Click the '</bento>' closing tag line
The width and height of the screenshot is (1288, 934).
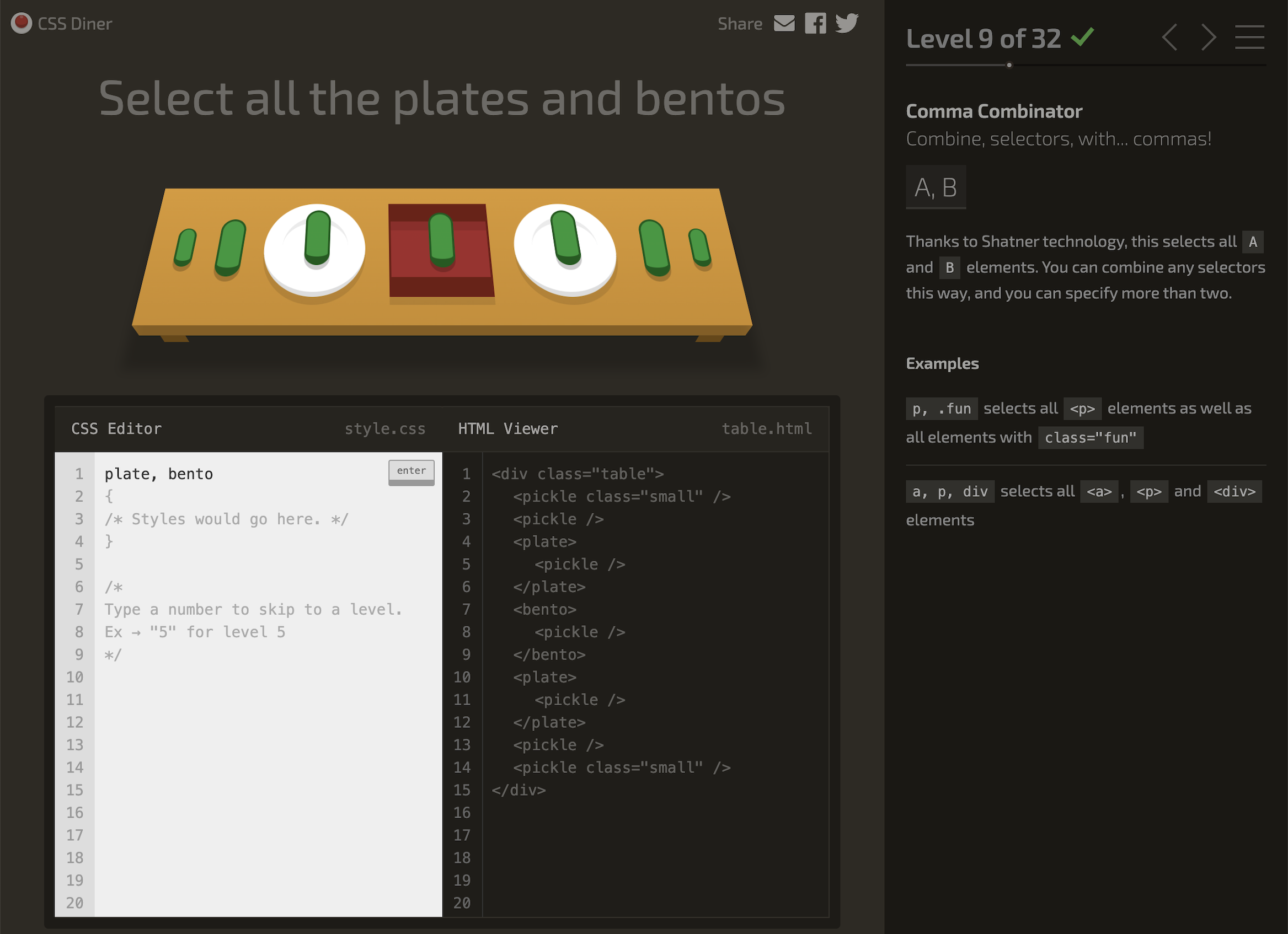[549, 654]
